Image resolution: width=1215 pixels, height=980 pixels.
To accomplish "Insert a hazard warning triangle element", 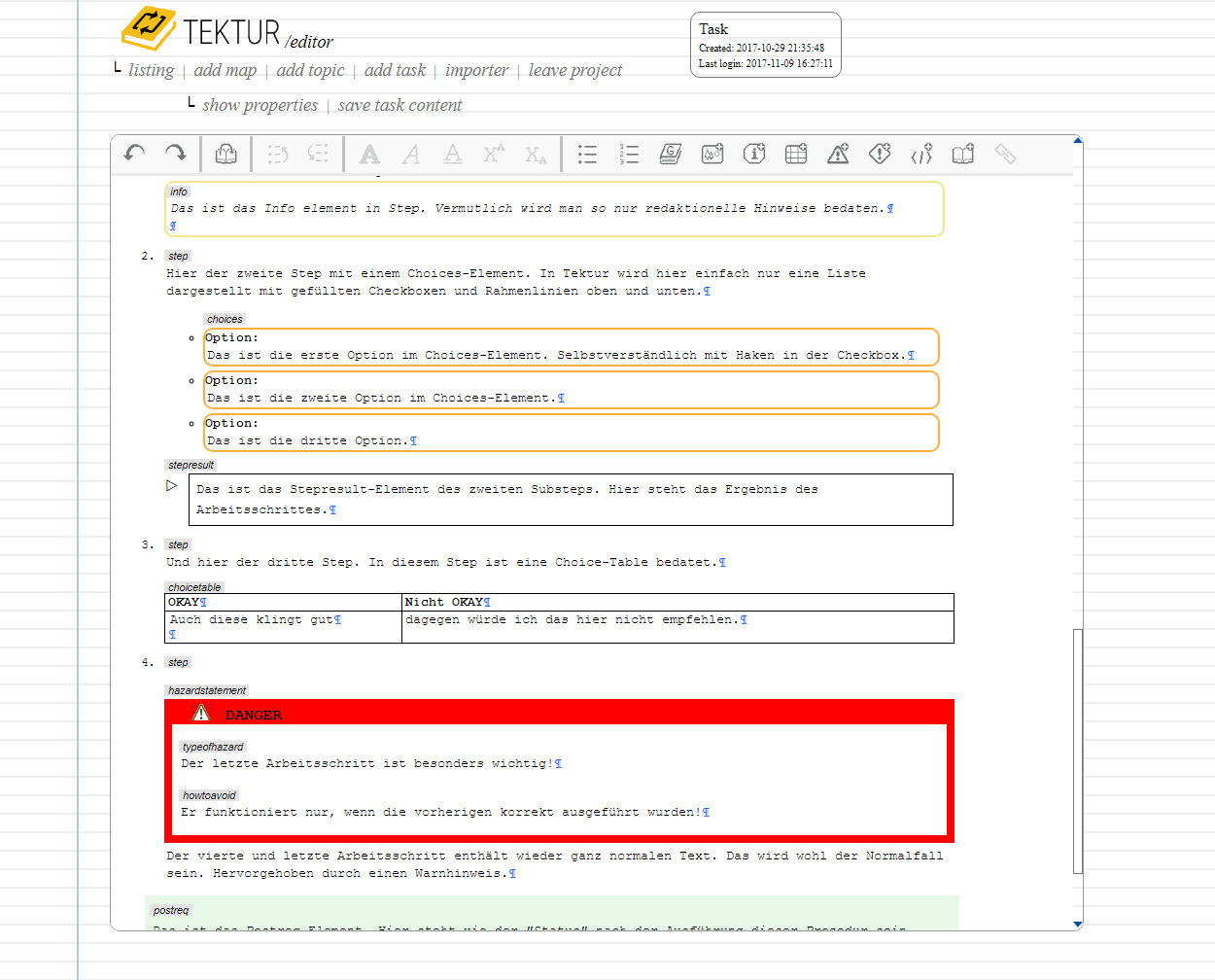I will click(838, 154).
